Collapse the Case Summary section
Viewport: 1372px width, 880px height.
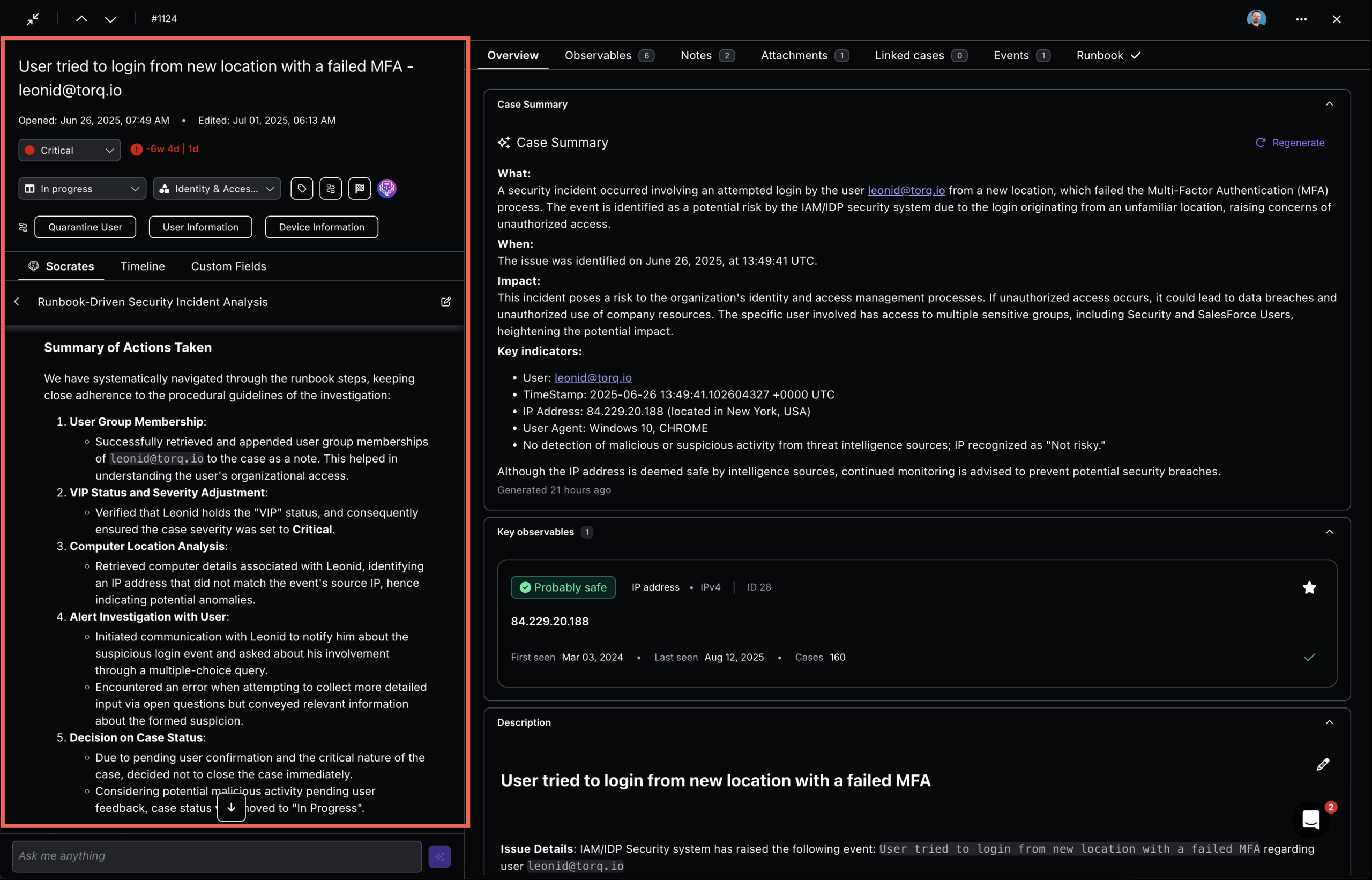(1329, 104)
